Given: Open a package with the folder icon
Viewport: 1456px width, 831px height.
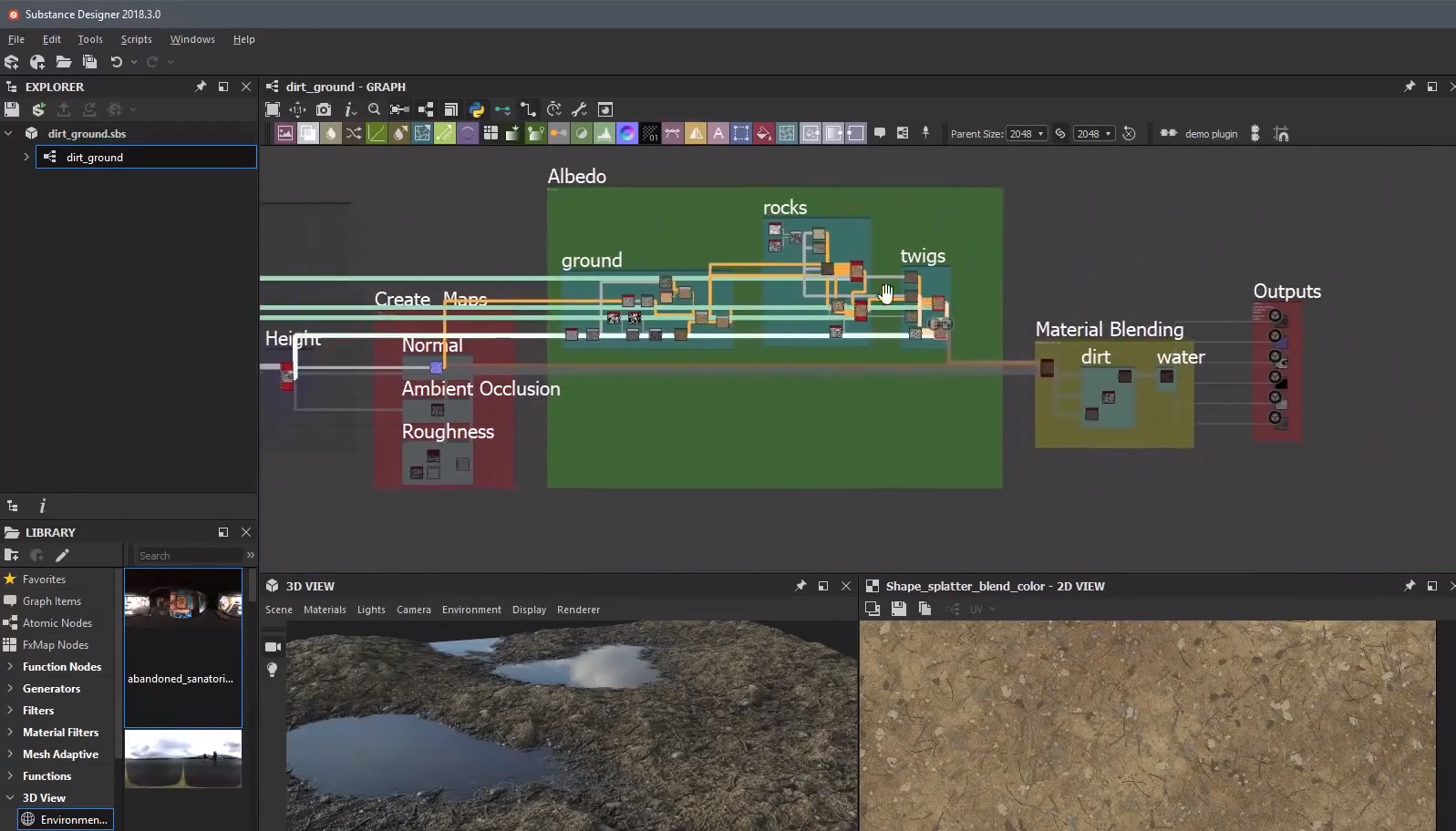Looking at the screenshot, I should point(64,62).
